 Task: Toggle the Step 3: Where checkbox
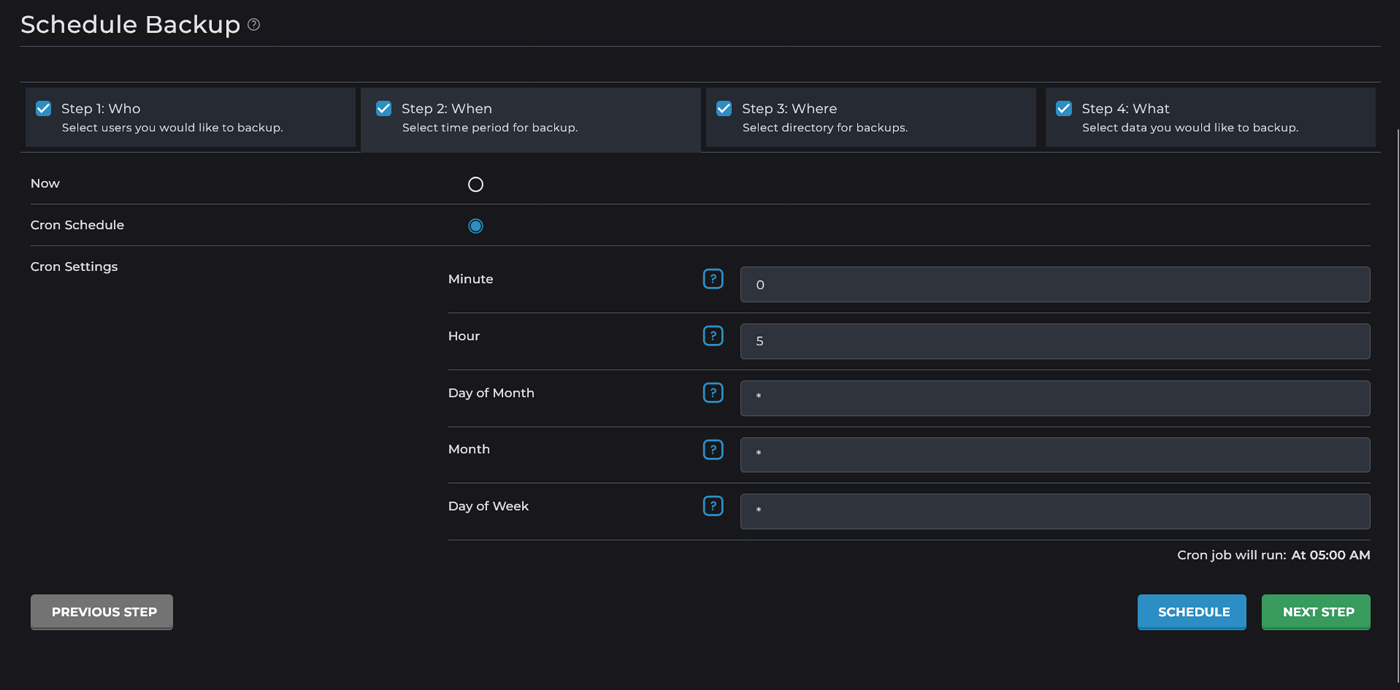coord(723,108)
